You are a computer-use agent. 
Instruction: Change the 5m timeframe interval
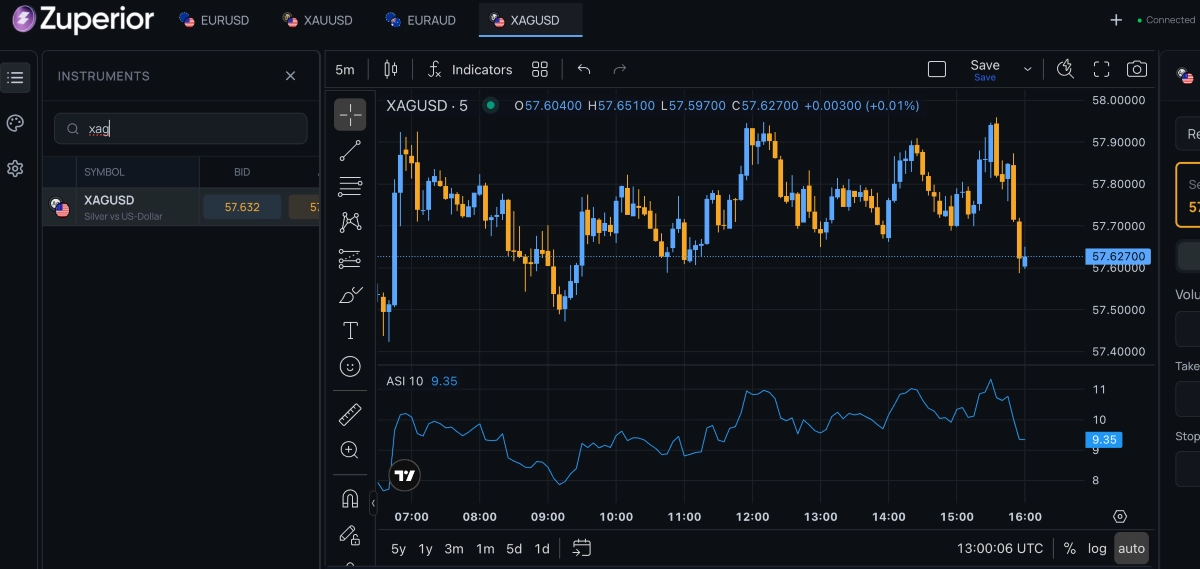point(345,69)
